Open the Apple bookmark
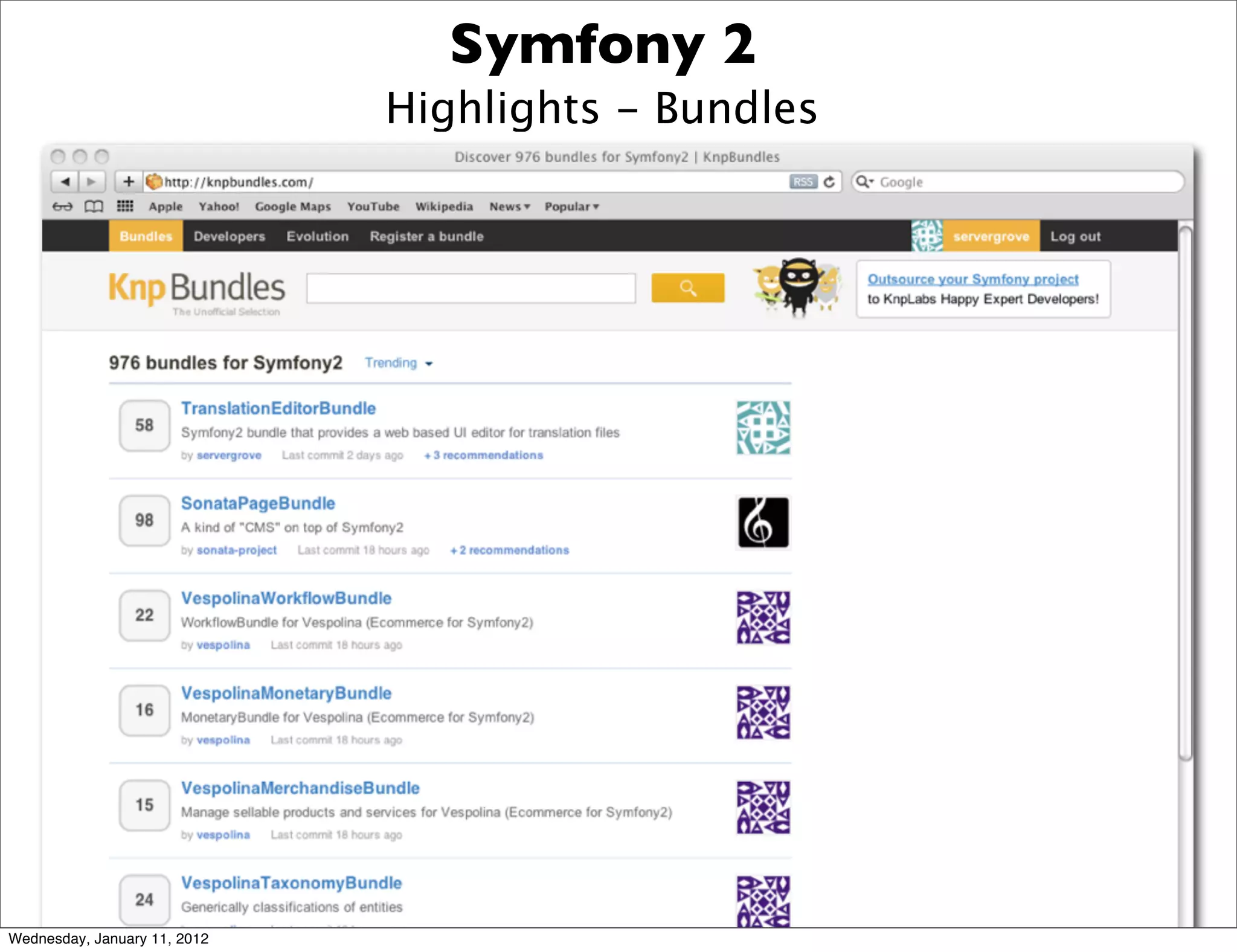 click(x=165, y=207)
